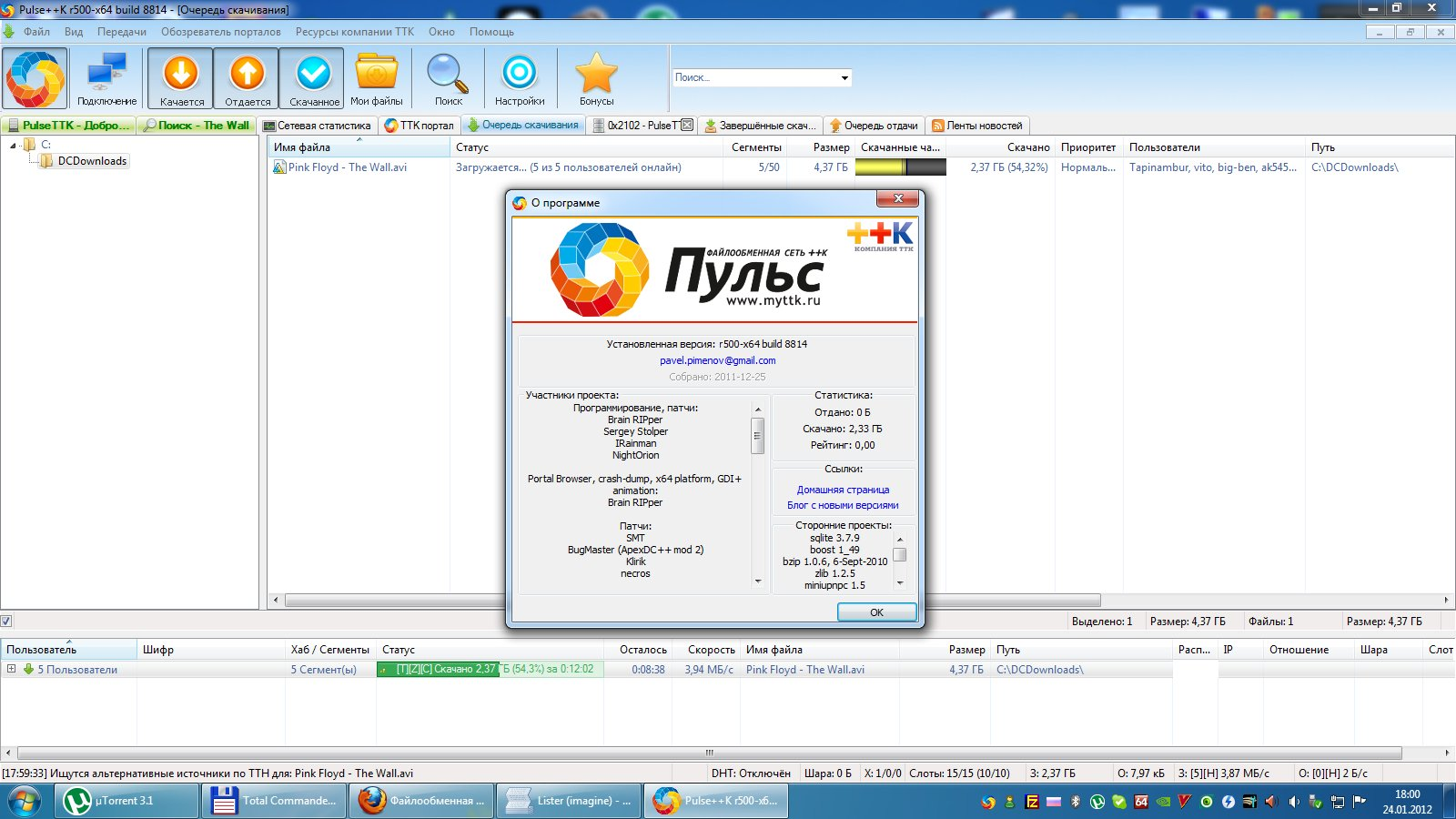Open the Помощь menu
Image resolution: width=1456 pixels, height=819 pixels.
click(x=491, y=32)
